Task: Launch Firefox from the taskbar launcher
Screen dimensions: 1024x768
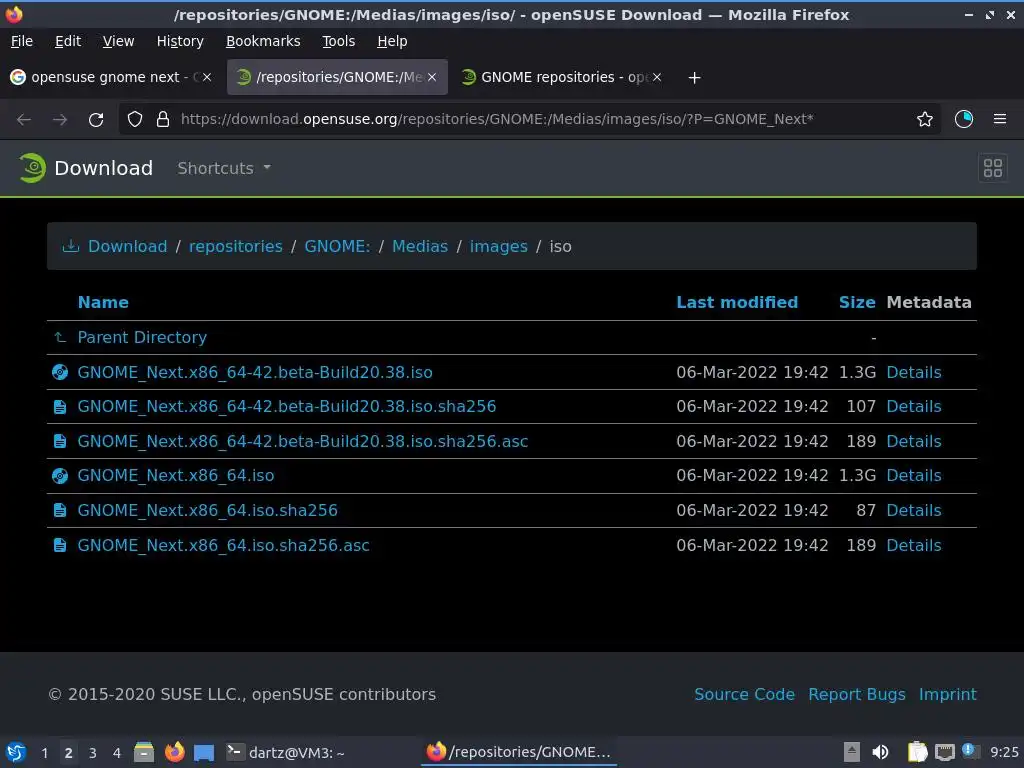Action: click(x=174, y=752)
